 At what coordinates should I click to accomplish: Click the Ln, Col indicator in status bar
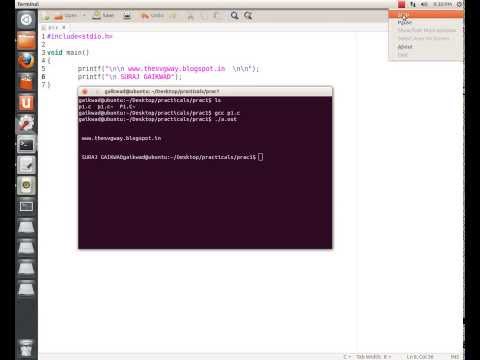420,357
